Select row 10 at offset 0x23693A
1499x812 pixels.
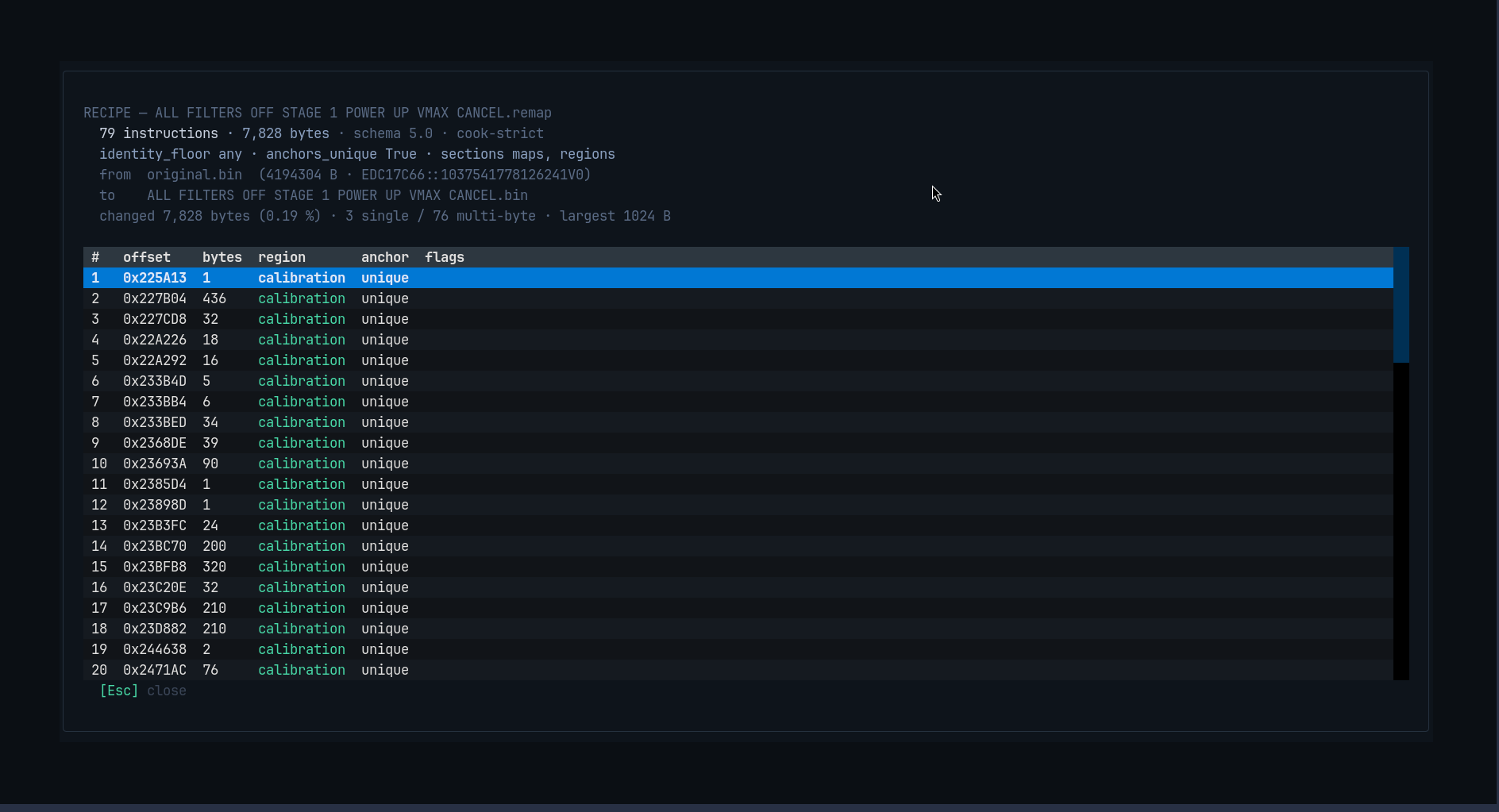[738, 464]
